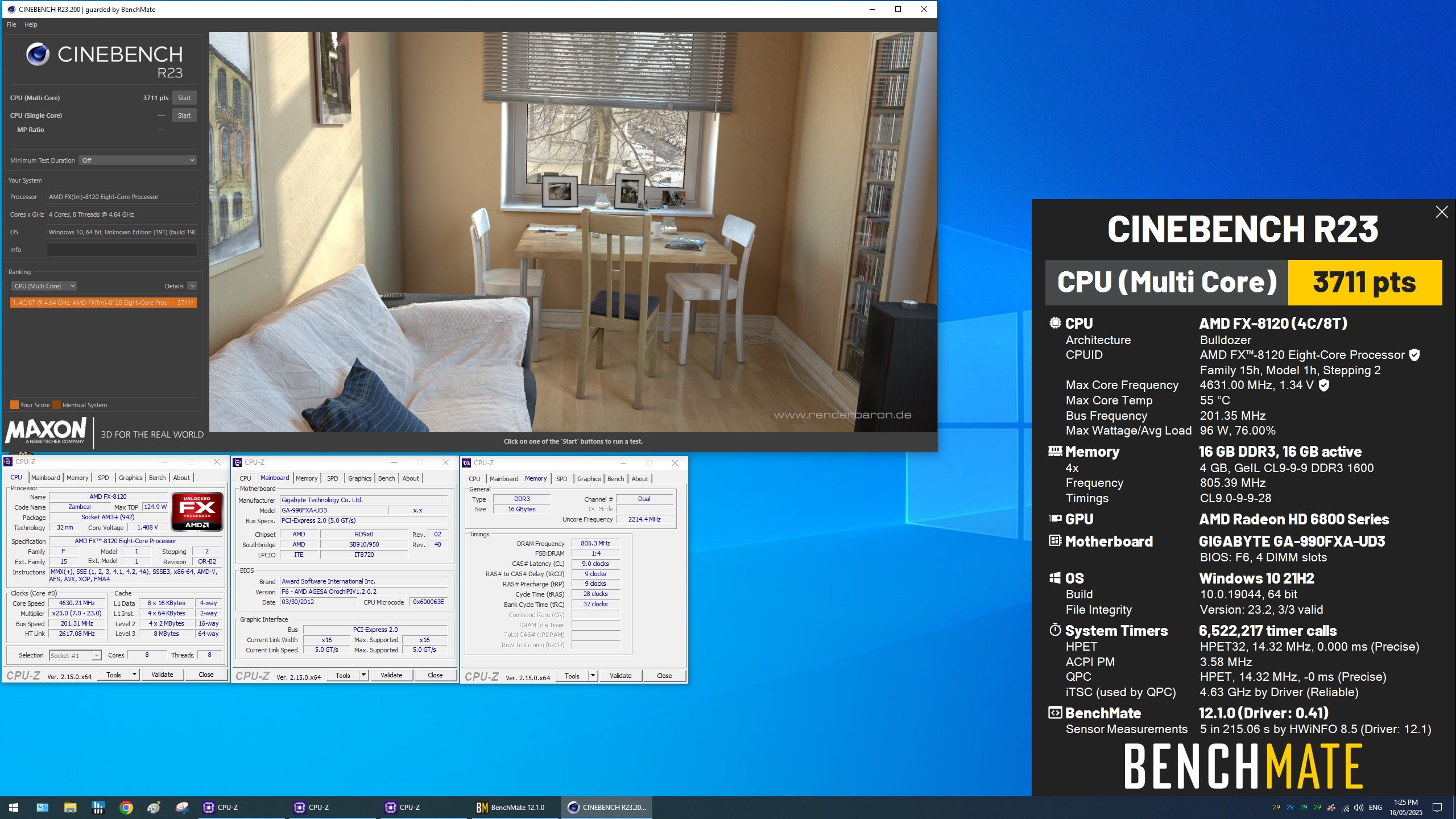The height and width of the screenshot is (819, 1456).
Task: Click Max TDP value 124.9 W
Action: click(x=155, y=507)
